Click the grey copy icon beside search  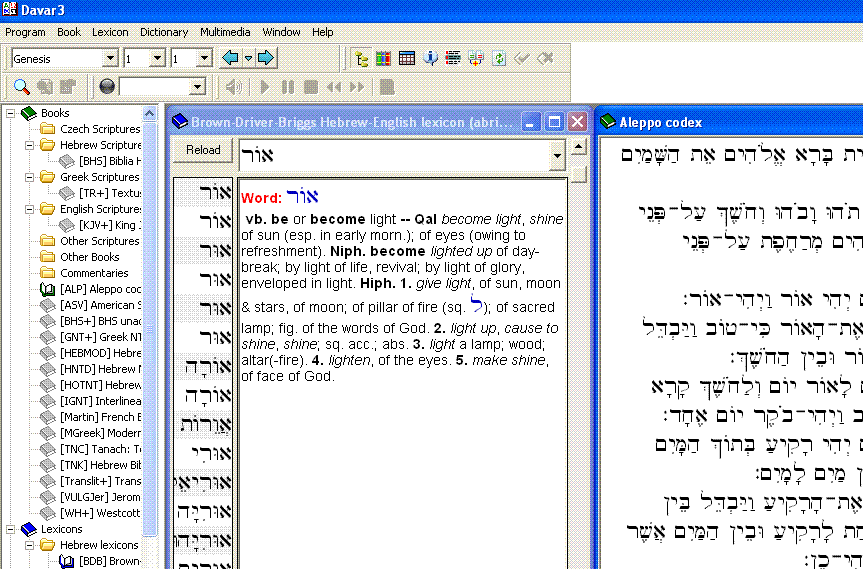coord(45,86)
